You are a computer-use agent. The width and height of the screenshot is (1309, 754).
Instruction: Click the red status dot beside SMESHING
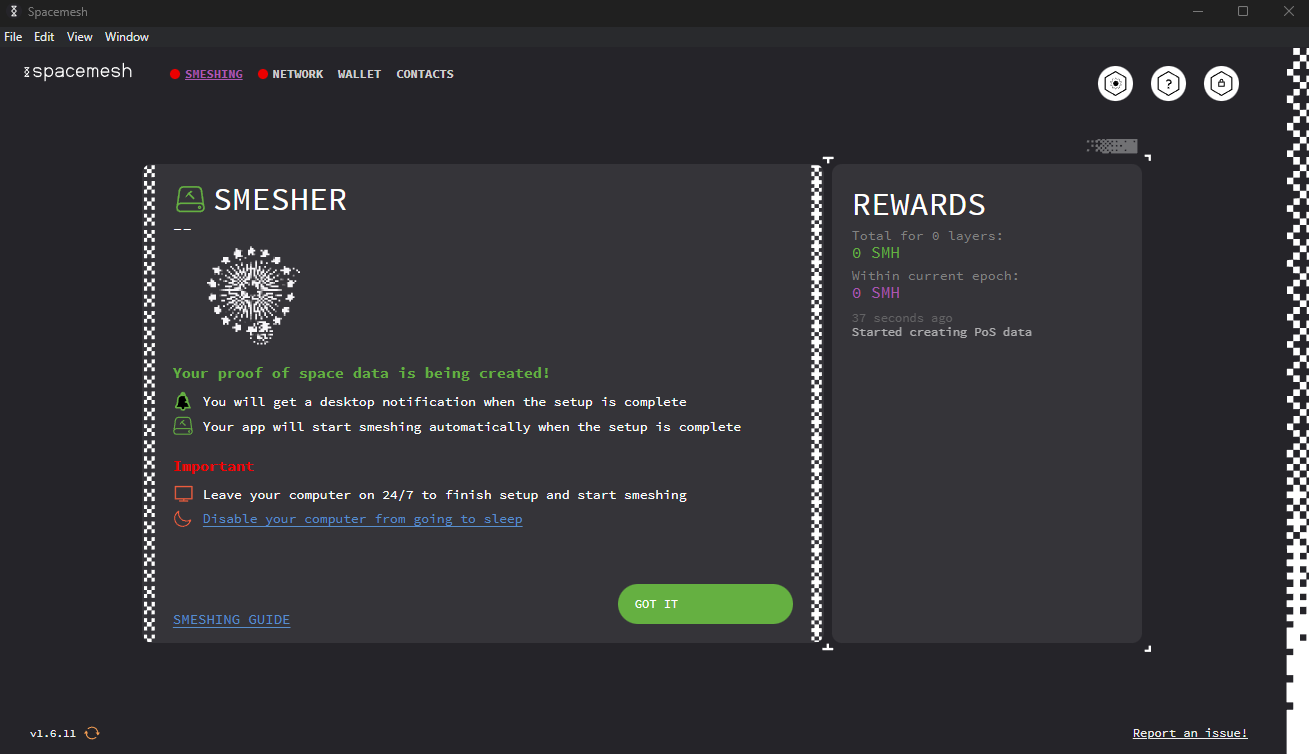(x=175, y=74)
